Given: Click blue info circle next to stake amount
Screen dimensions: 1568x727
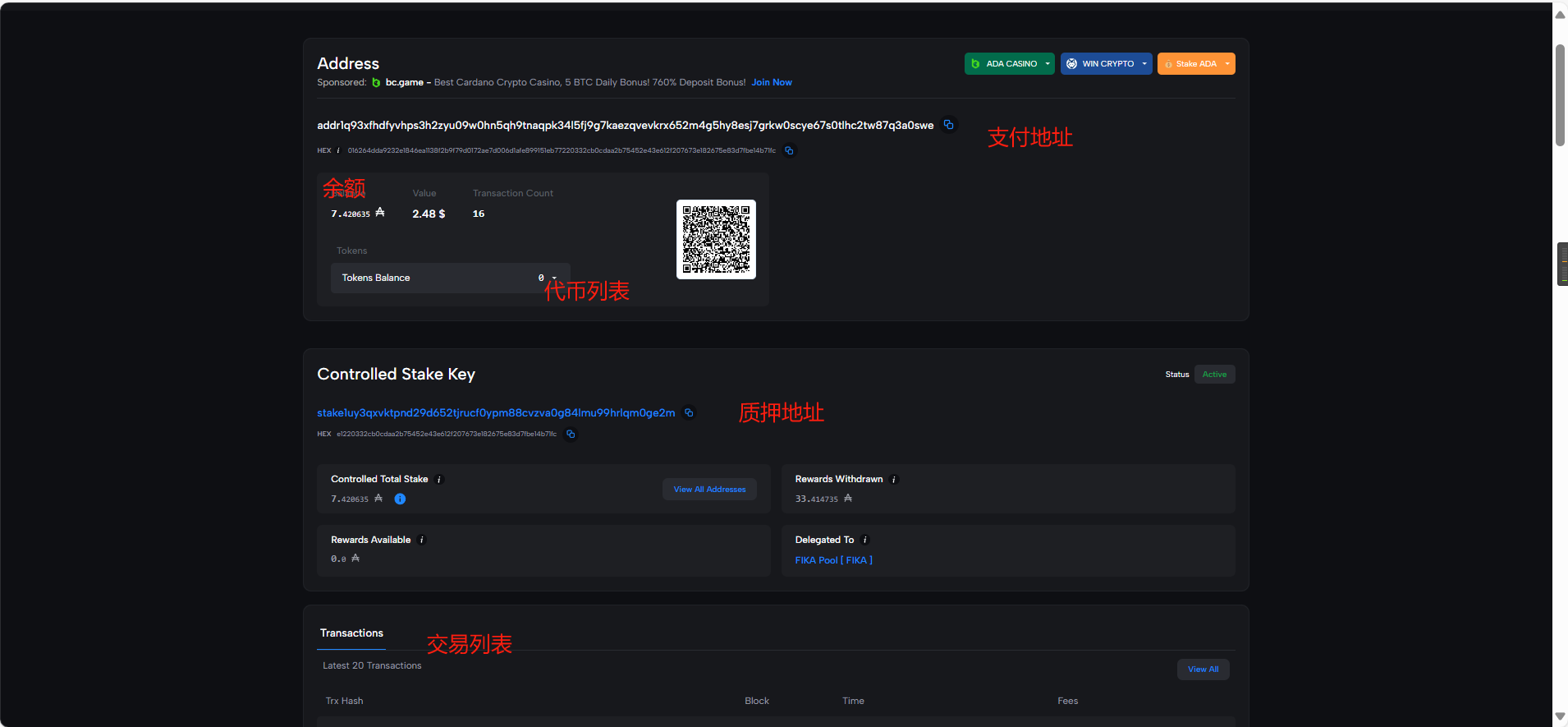Looking at the screenshot, I should click(x=400, y=499).
